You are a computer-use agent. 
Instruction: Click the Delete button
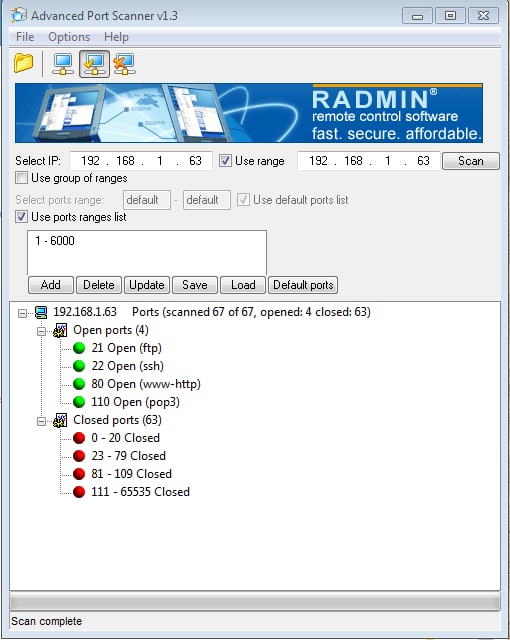point(99,285)
